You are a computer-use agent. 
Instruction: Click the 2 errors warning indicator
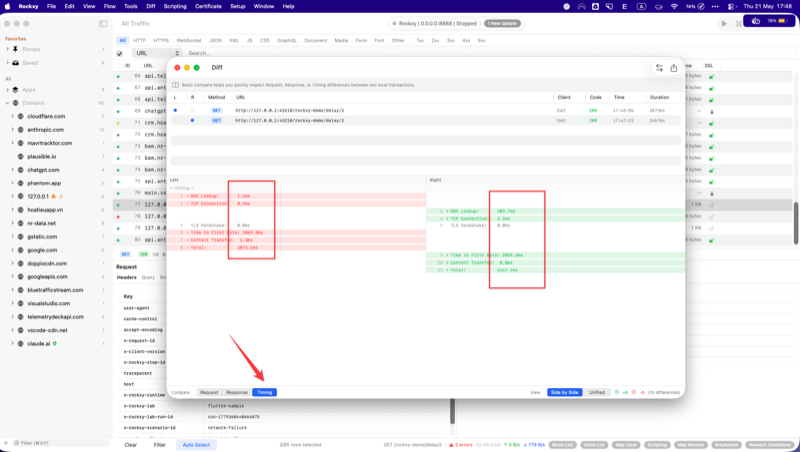(x=460, y=445)
